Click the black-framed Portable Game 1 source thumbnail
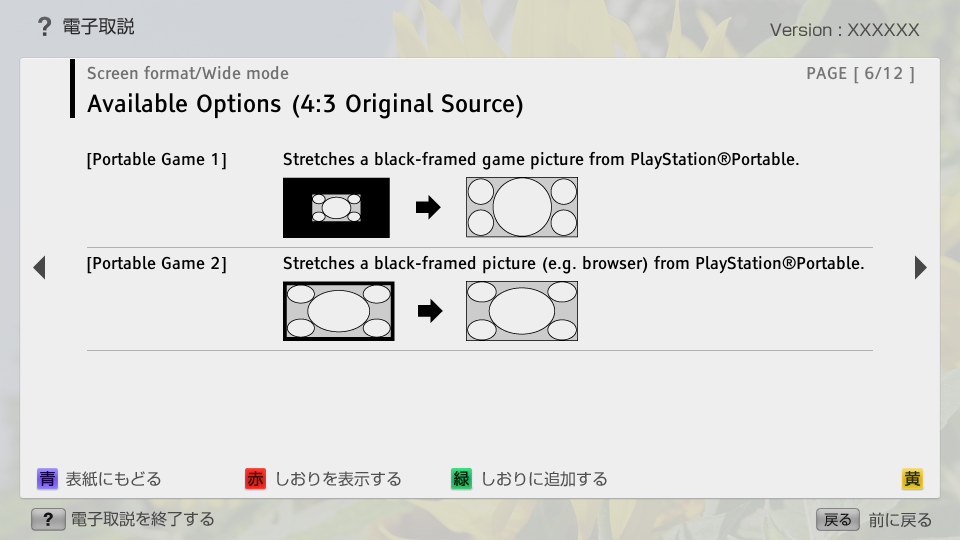 click(x=336, y=208)
